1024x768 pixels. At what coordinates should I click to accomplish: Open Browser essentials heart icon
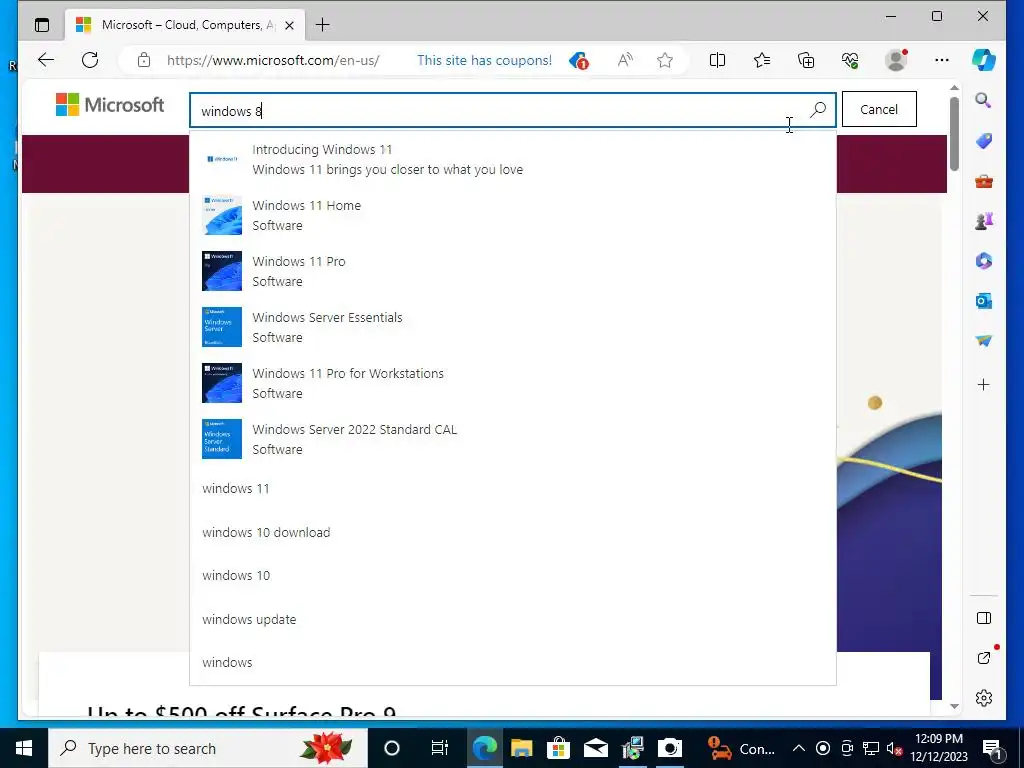coord(850,60)
